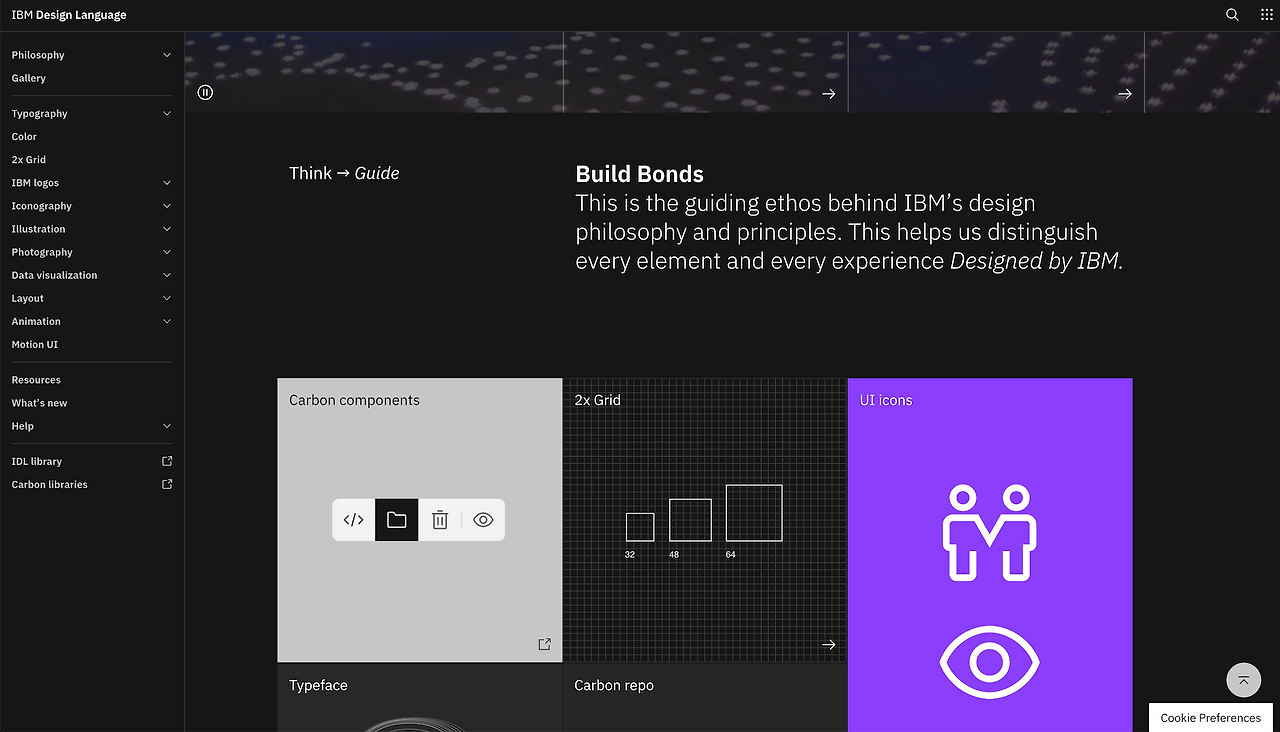Expand the IBM logos chevron
Image resolution: width=1280 pixels, height=732 pixels.
(167, 183)
